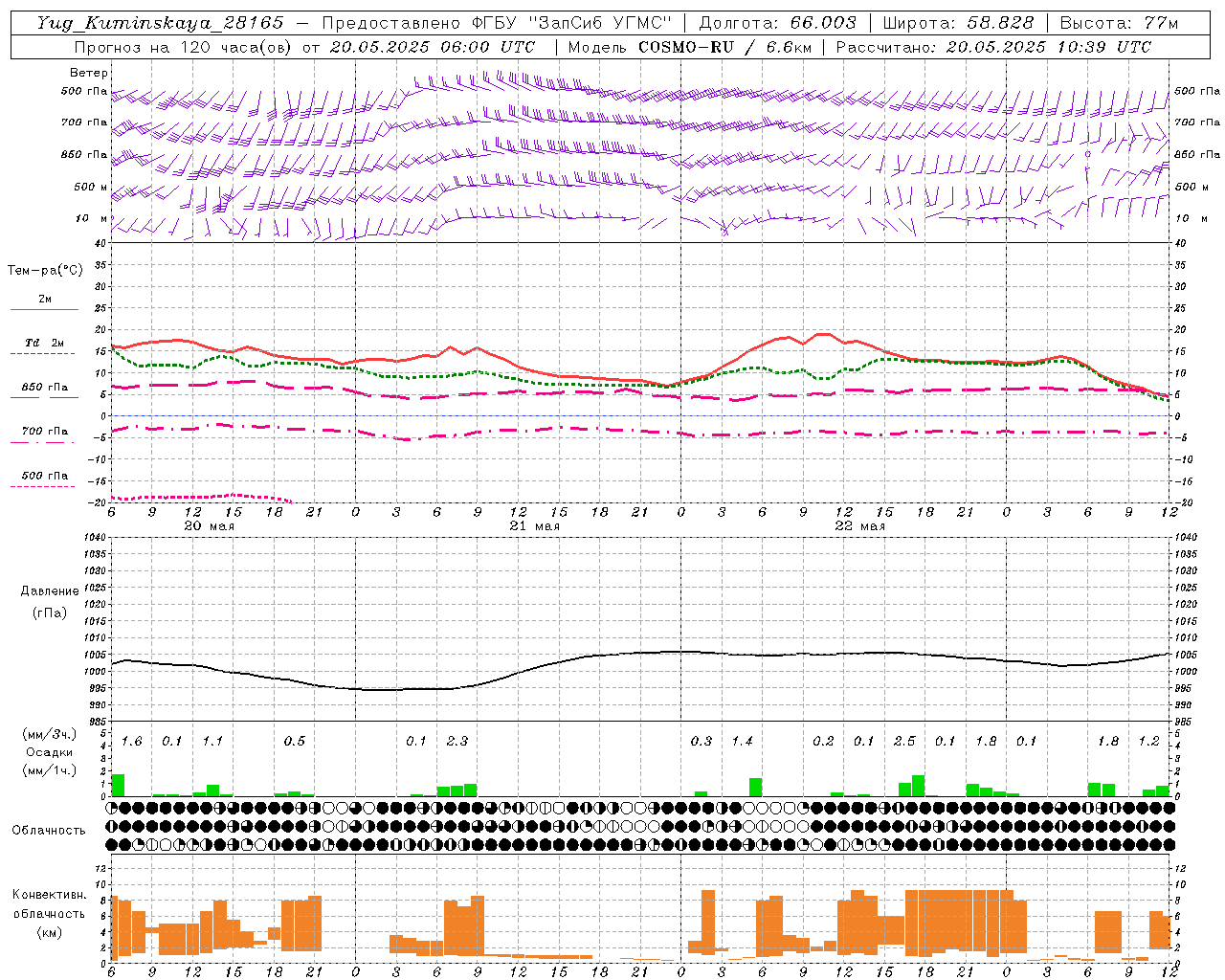
Task: Click the Облачность cloud cover label
Action: tap(49, 831)
